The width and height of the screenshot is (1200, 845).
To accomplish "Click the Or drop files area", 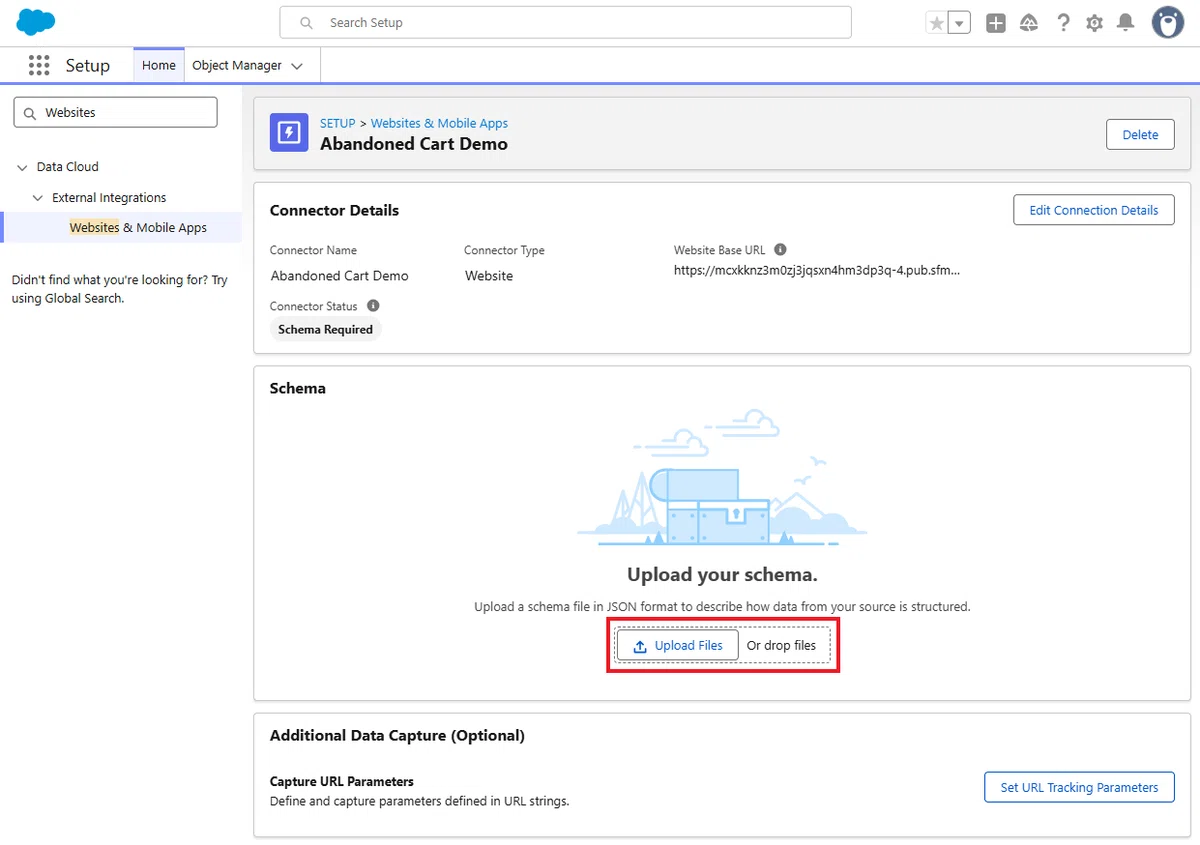I will pos(781,646).
